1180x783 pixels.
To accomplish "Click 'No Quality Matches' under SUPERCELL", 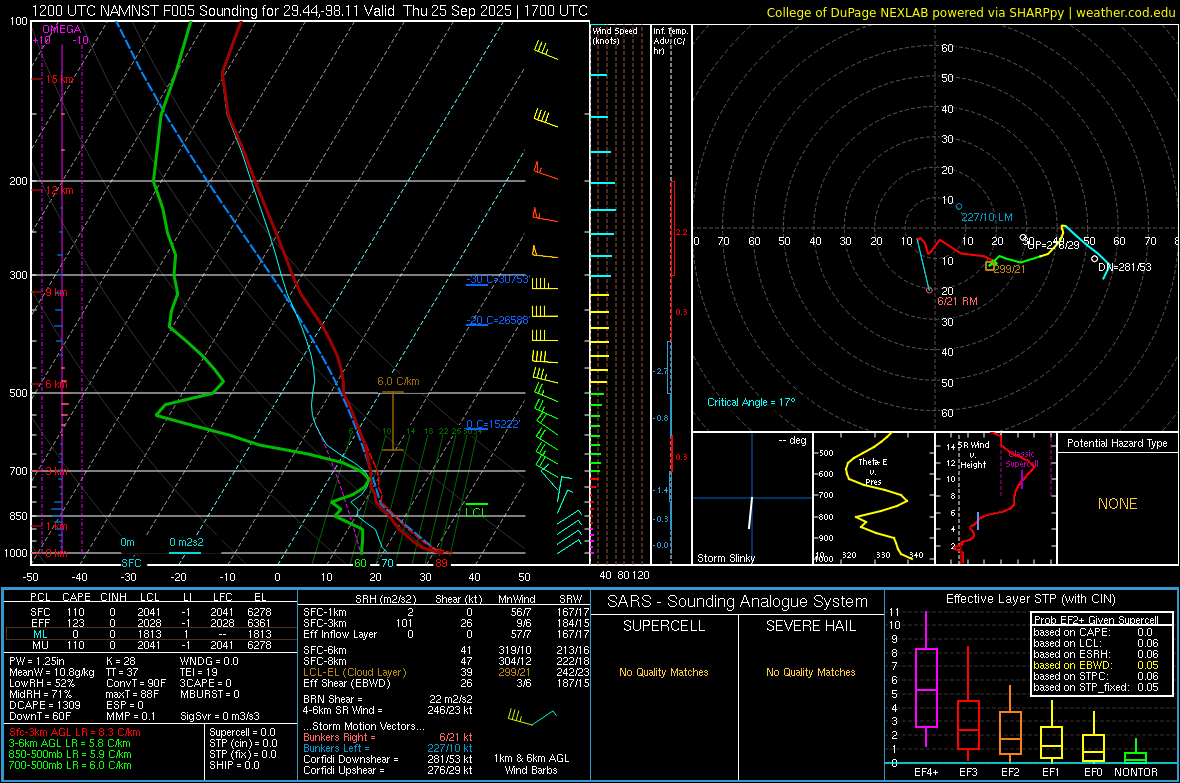I will pos(664,672).
